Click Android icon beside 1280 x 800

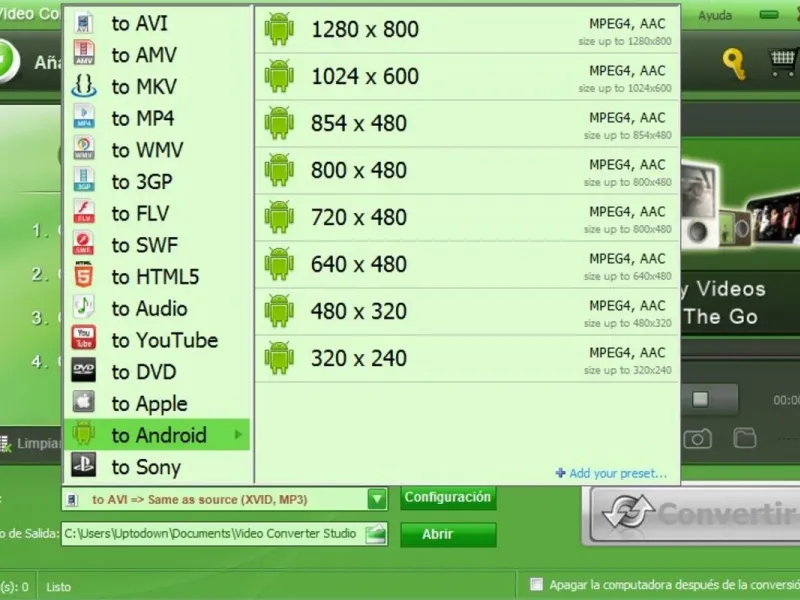coord(279,29)
